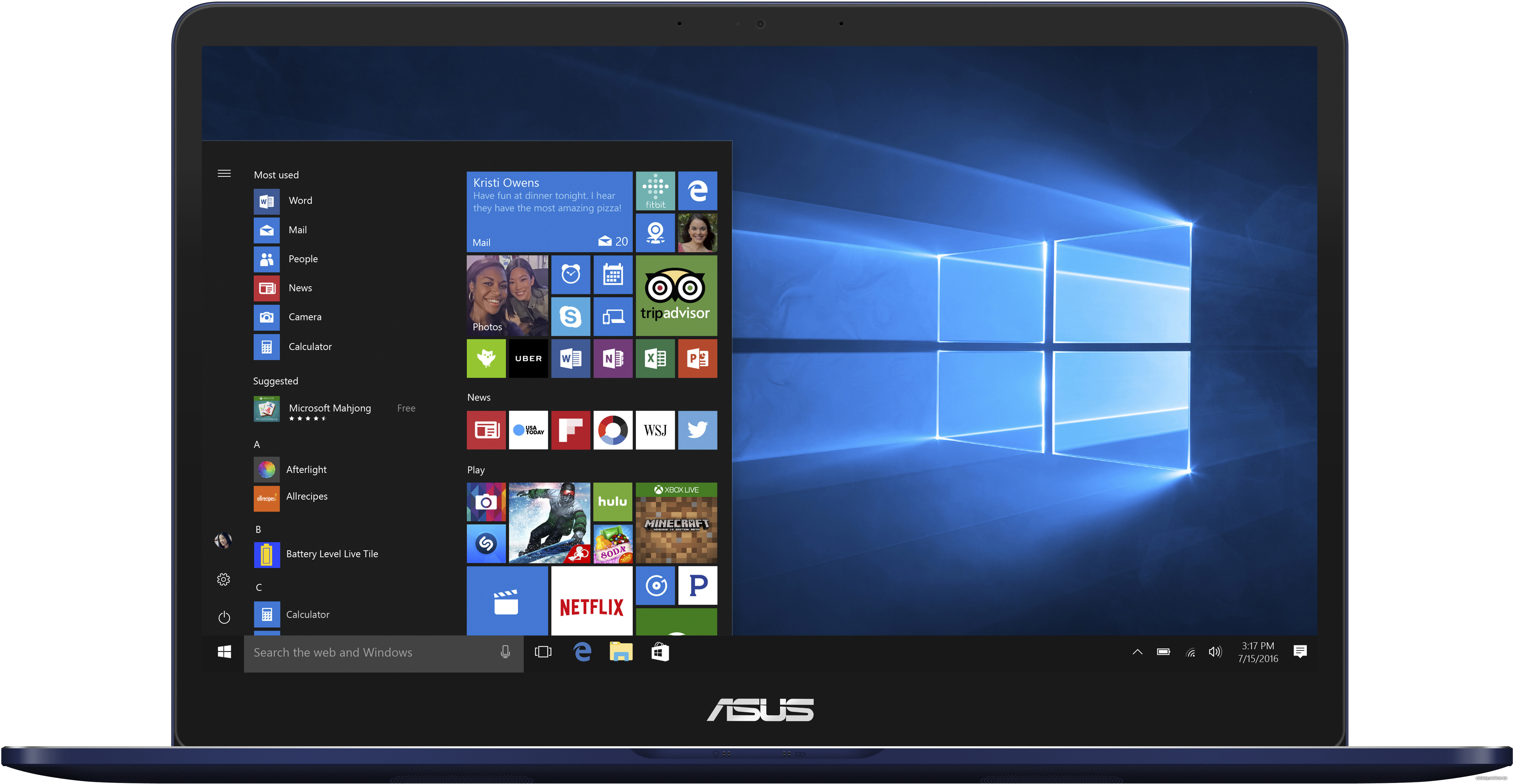Select People under Most used
This screenshot has width=1513, height=784.
302,258
